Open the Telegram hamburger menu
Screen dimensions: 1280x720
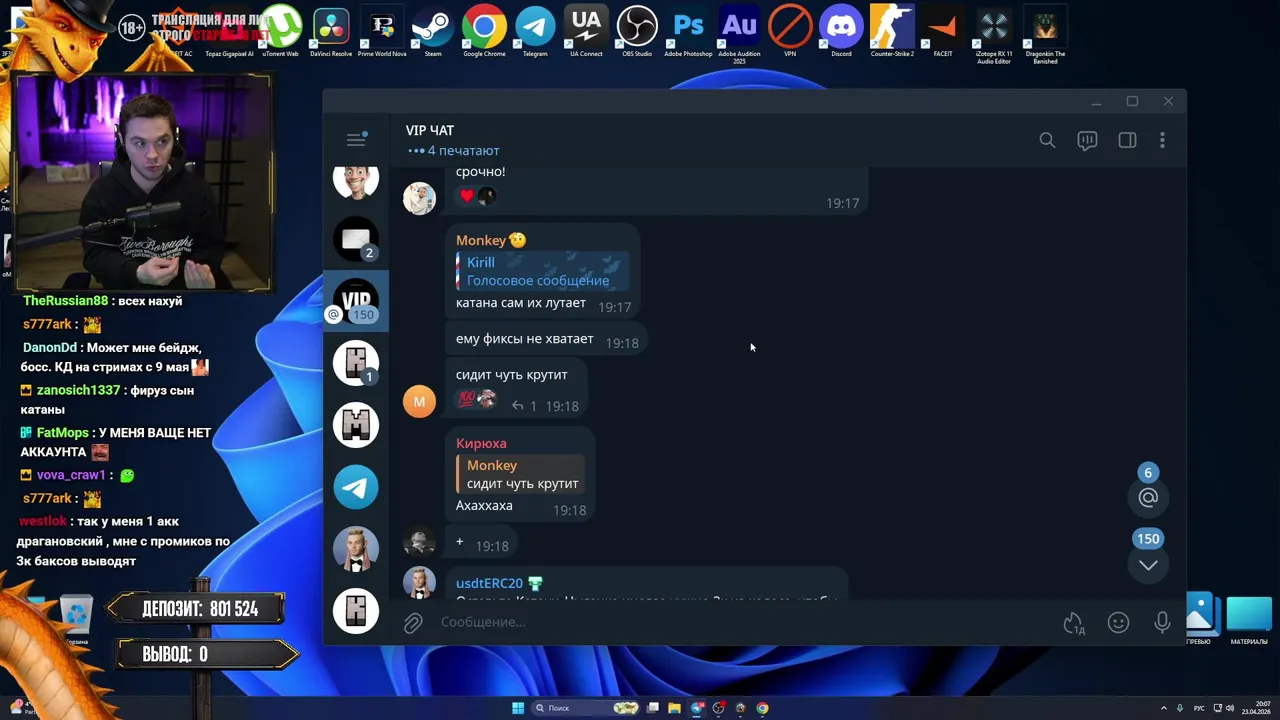click(x=355, y=140)
